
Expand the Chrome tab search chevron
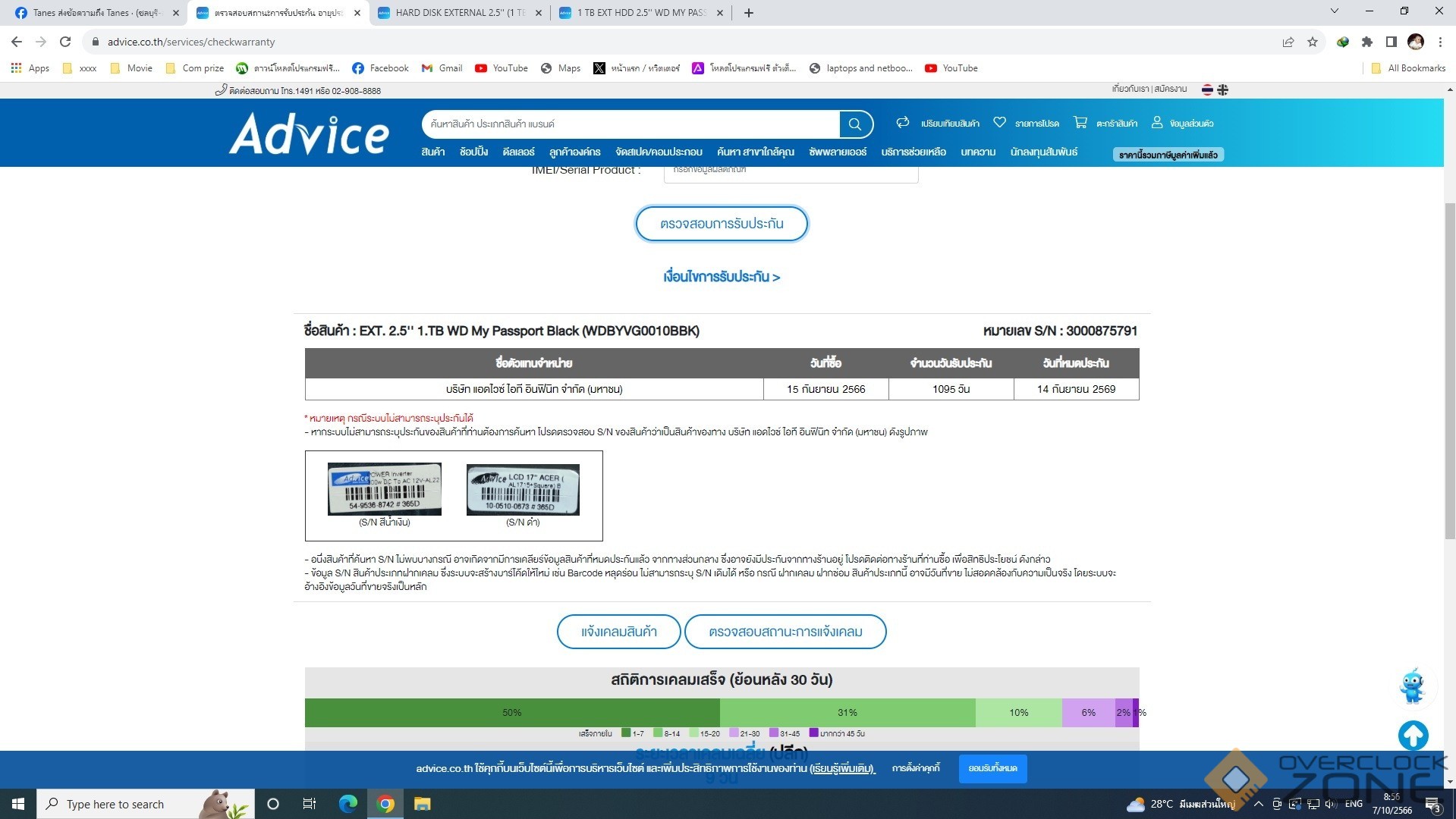(x=1334, y=11)
